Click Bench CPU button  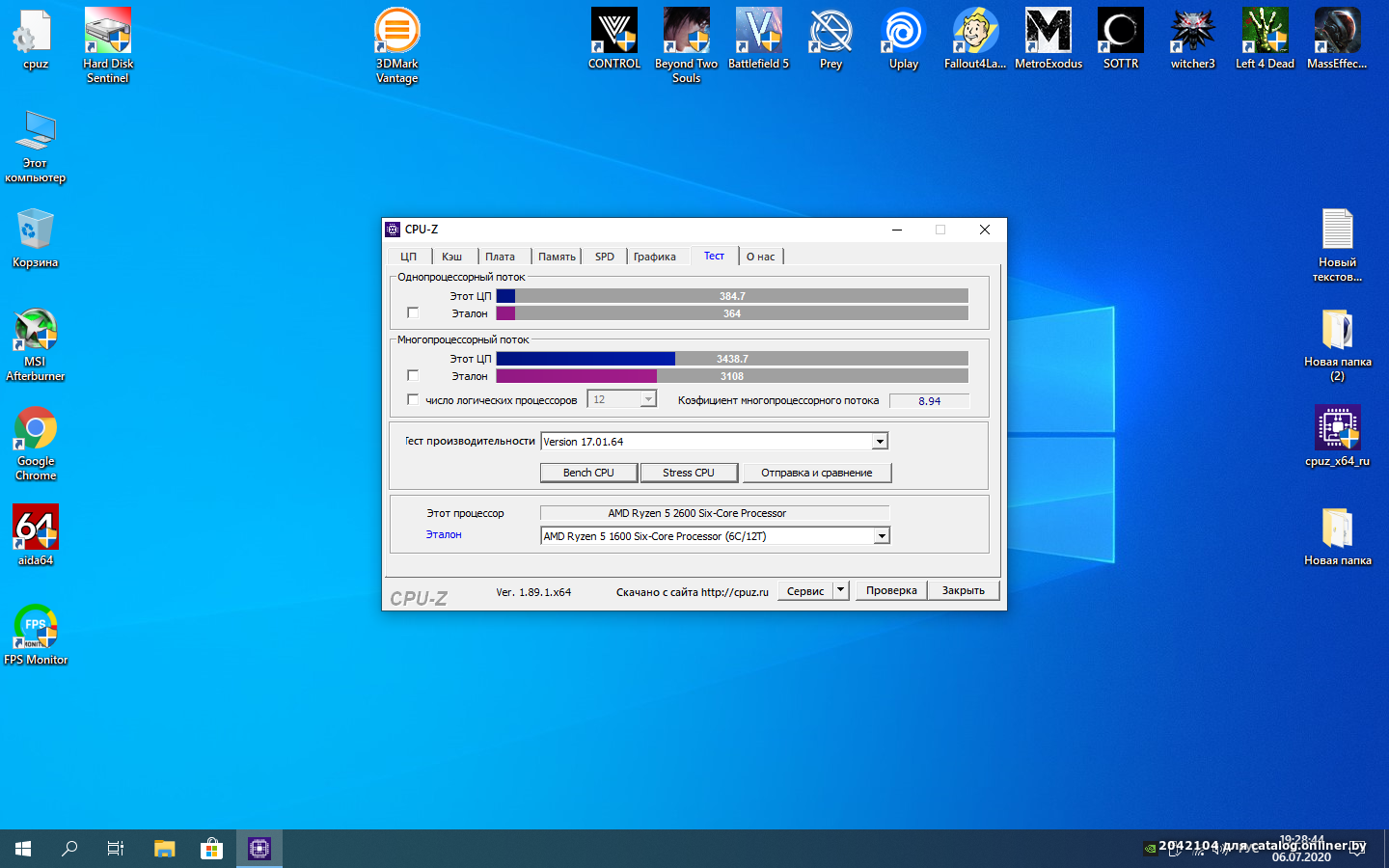588,473
